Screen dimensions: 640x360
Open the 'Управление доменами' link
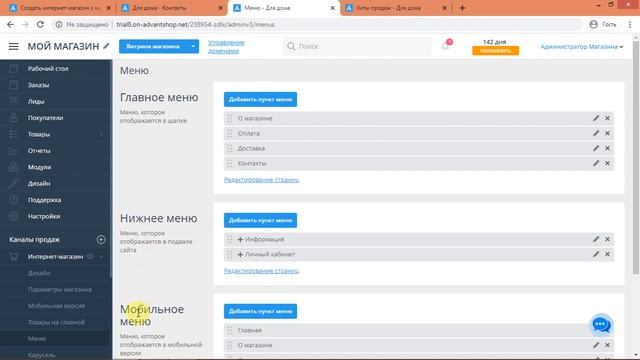(226, 47)
